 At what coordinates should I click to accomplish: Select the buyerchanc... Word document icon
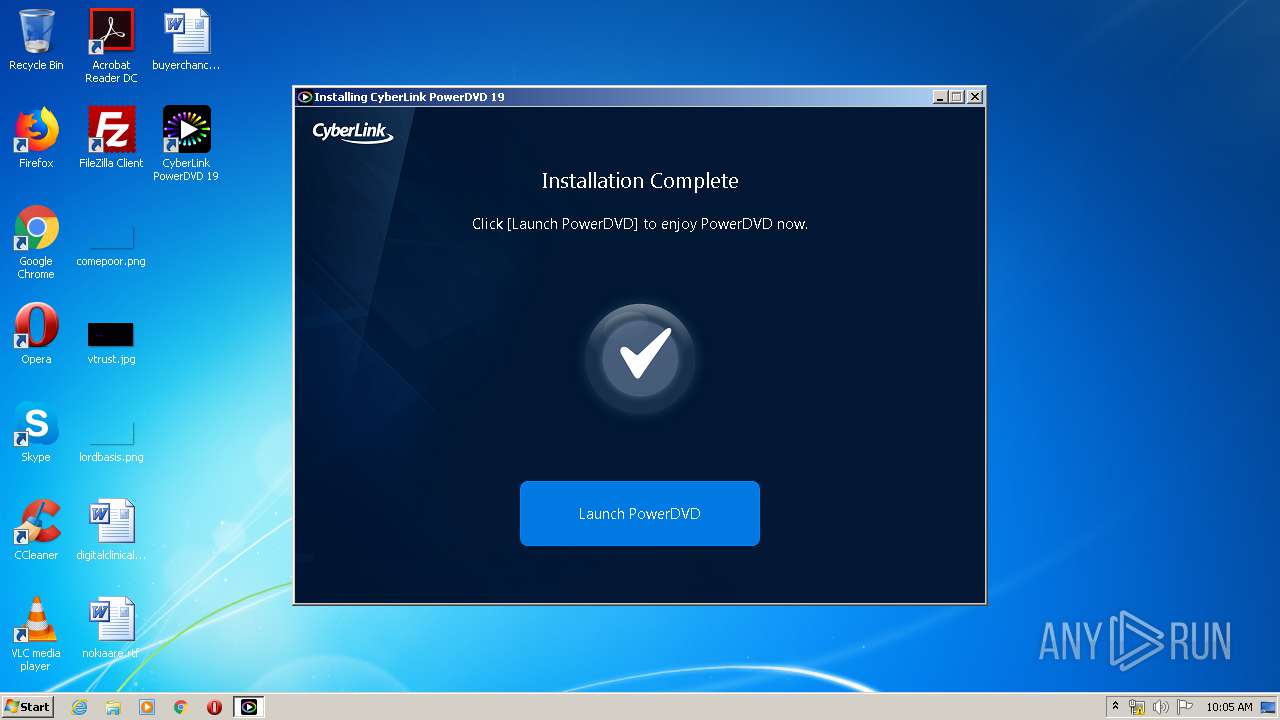[186, 40]
